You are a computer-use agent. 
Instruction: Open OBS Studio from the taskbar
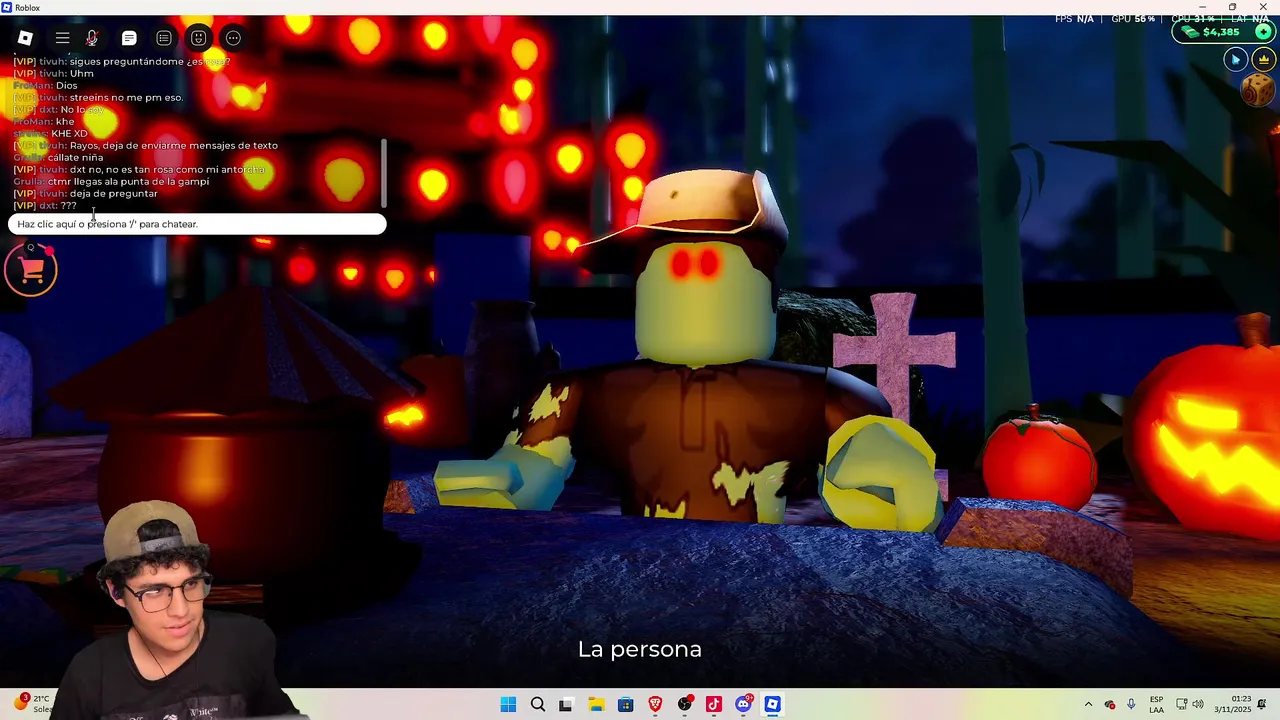click(685, 704)
